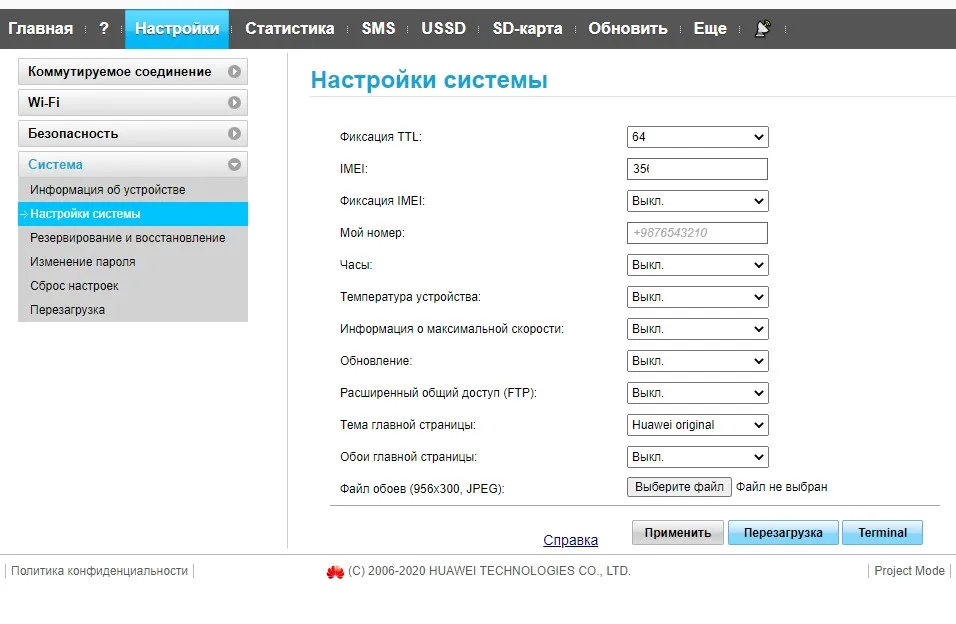
Task: Open the Еще menu
Action: (710, 29)
